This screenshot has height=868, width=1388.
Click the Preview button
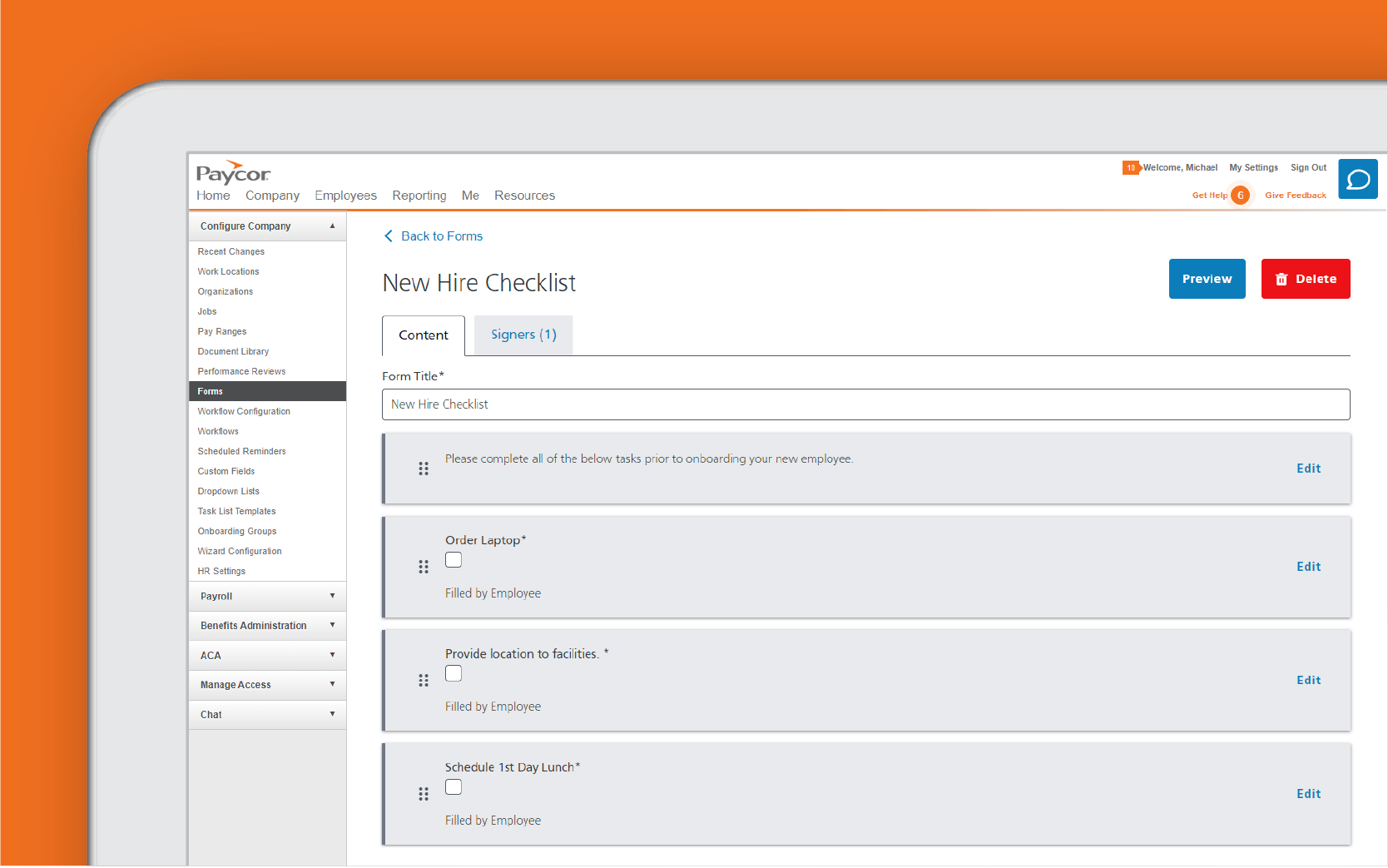coord(1207,279)
